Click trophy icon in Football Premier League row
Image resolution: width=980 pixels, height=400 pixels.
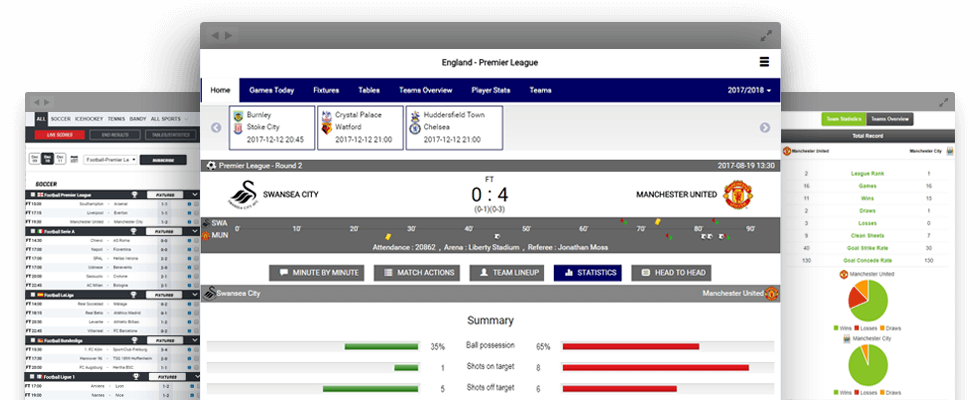point(134,195)
